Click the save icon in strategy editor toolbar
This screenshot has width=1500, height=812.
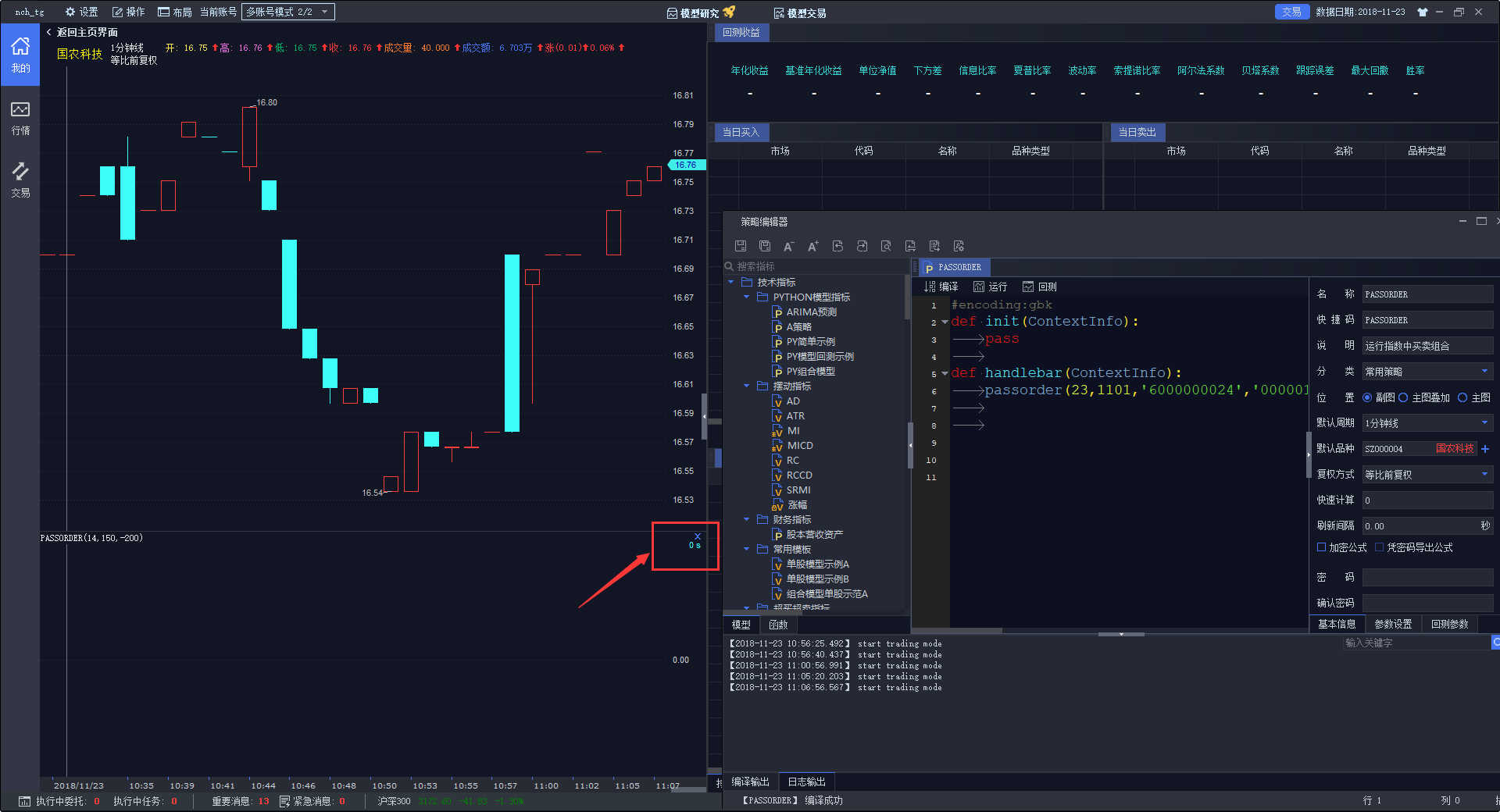741,246
